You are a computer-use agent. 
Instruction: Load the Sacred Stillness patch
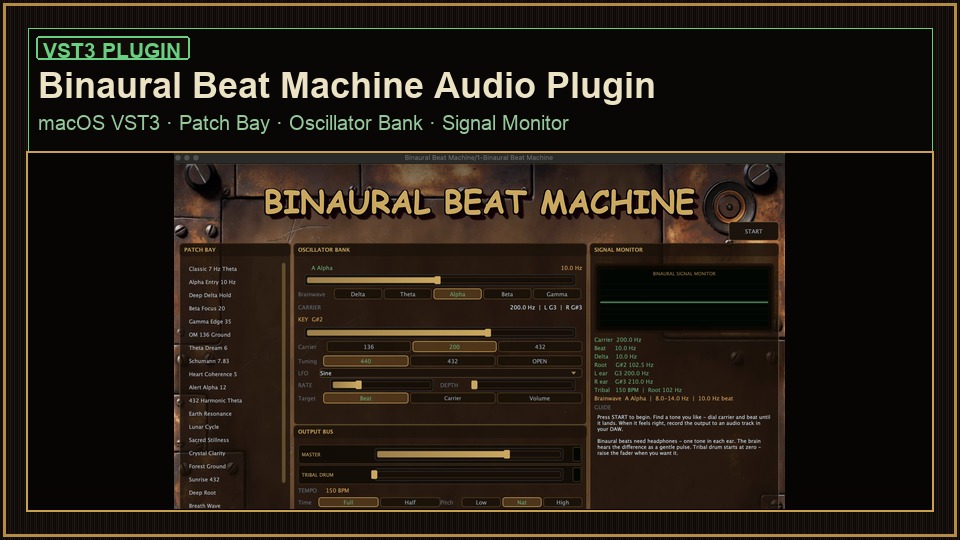209,440
